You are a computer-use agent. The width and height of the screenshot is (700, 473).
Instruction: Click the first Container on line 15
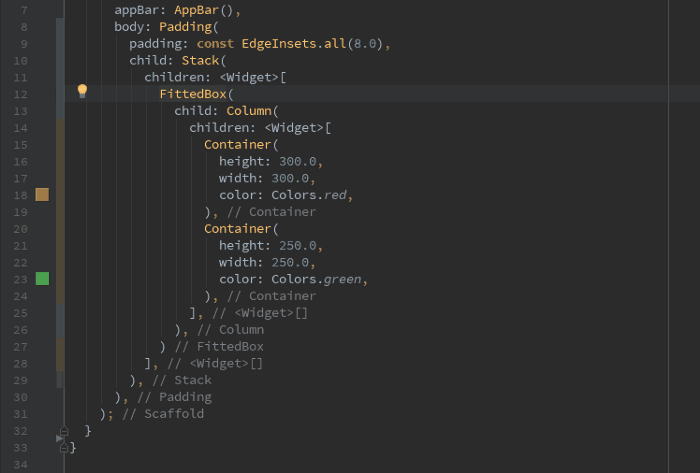pos(237,144)
